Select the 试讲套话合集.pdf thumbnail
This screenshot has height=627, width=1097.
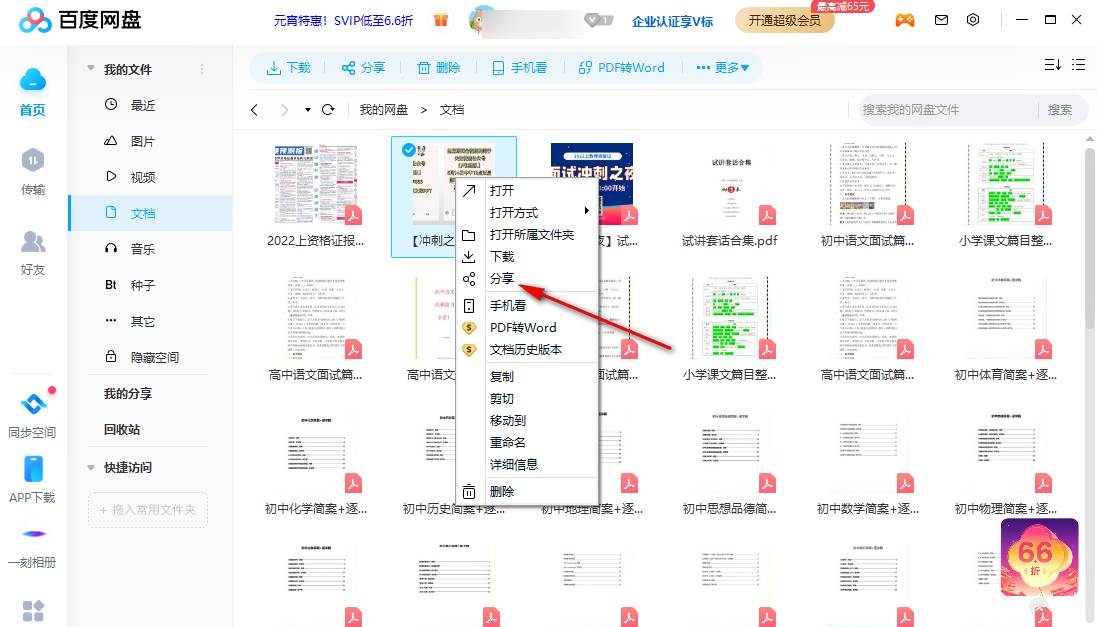pyautogui.click(x=730, y=185)
